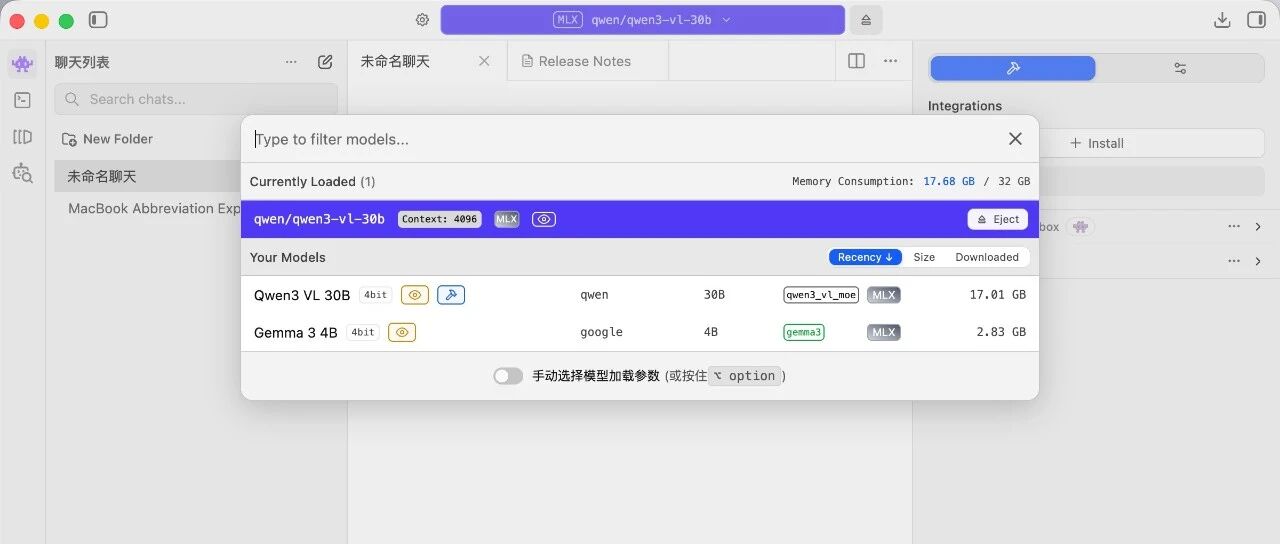Viewport: 1280px width, 544px height.
Task: Click vision eye badge on loaded qwen3-vl-30b
Action: [x=544, y=219]
